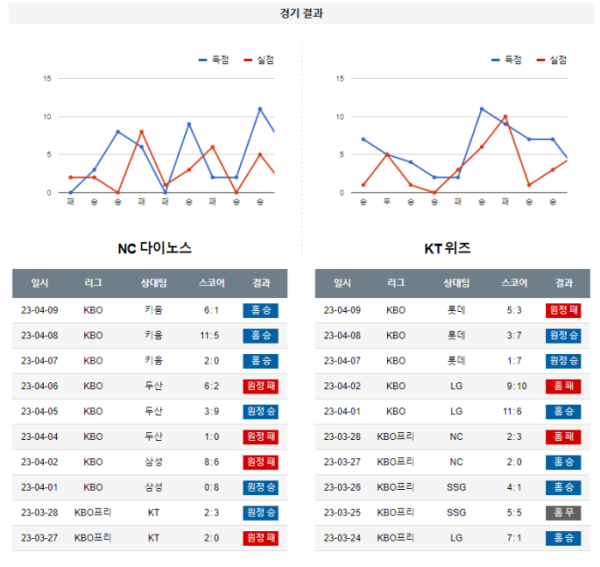Viewport: 600px width, 567px height.
Task: Click score 0:8 in NC 다이노스 table
Action: point(212,487)
